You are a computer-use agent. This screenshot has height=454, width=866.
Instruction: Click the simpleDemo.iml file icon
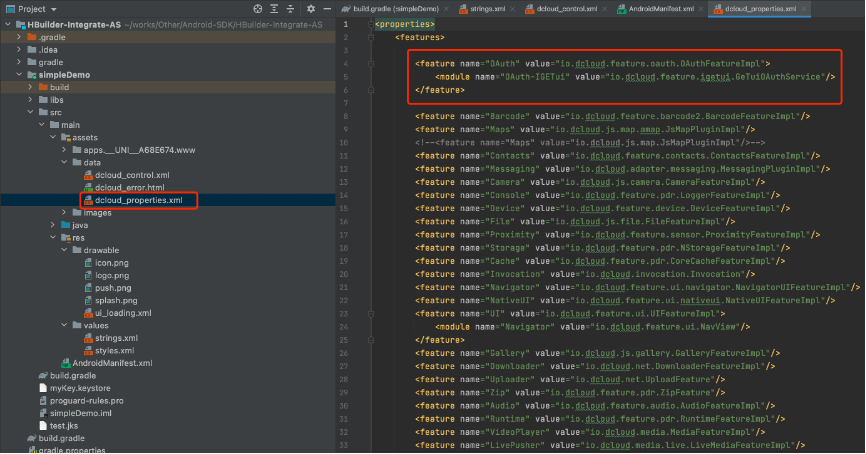[x=43, y=413]
